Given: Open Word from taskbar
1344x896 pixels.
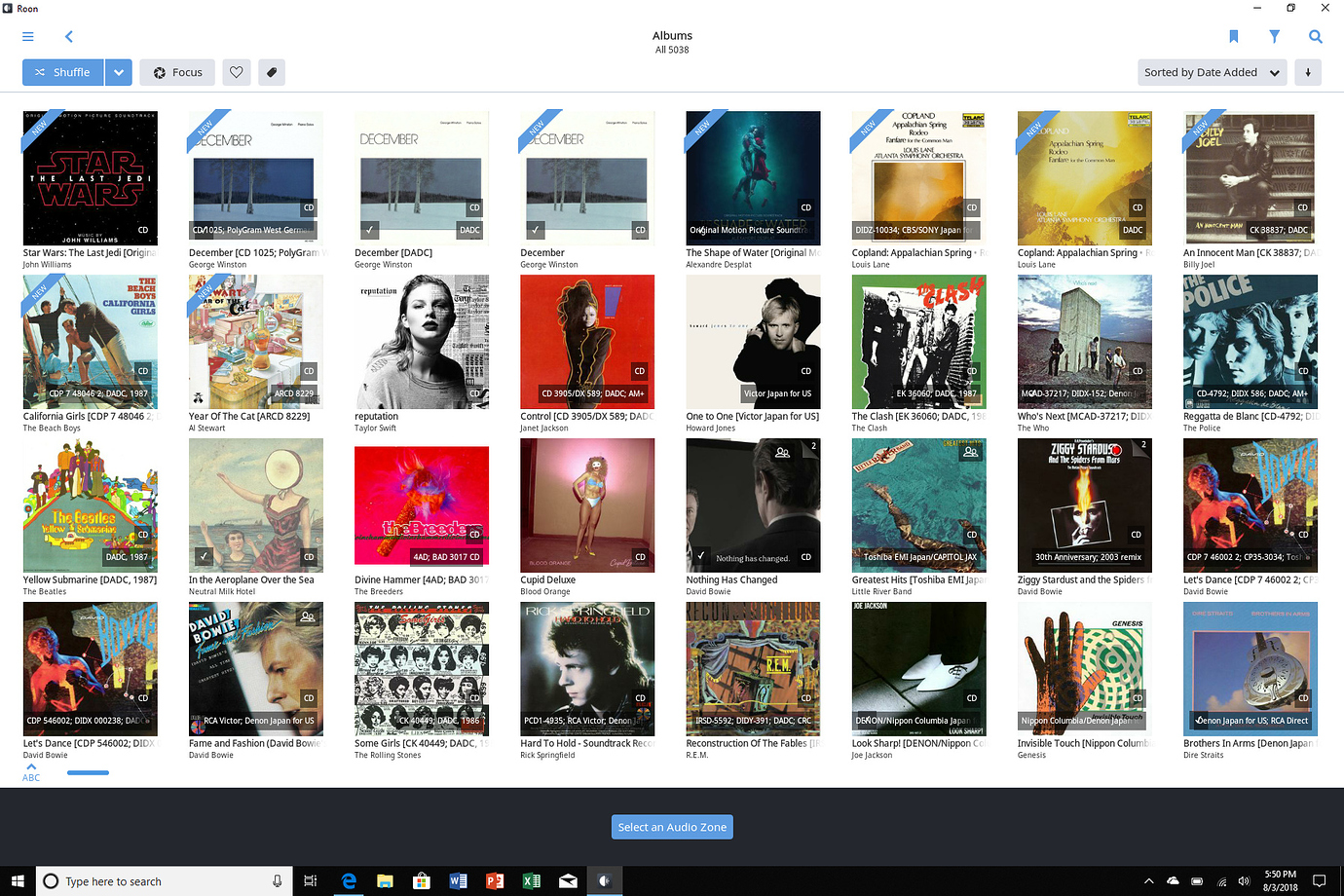Looking at the screenshot, I should click(458, 880).
